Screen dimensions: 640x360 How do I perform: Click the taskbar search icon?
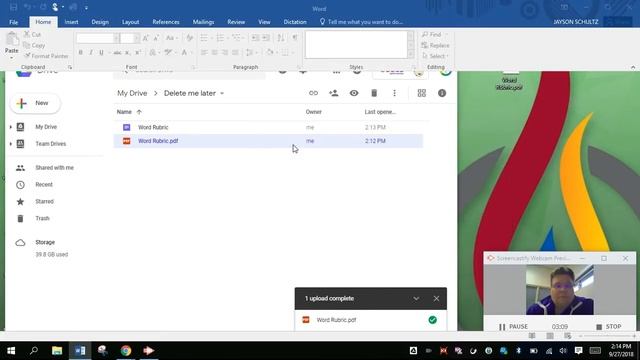tap(34, 351)
